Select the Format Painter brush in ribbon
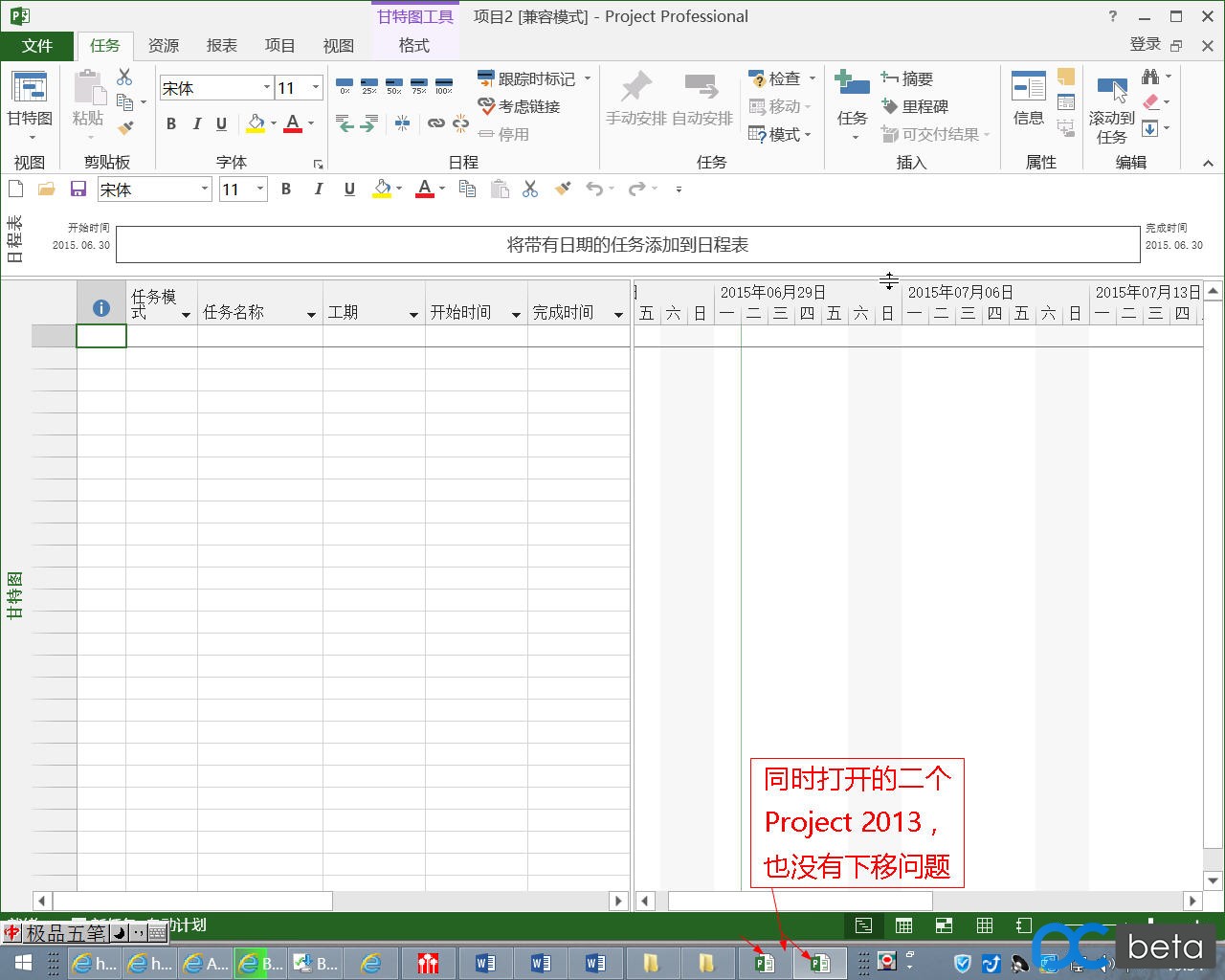Screen dimensions: 1225x980 pos(124,127)
